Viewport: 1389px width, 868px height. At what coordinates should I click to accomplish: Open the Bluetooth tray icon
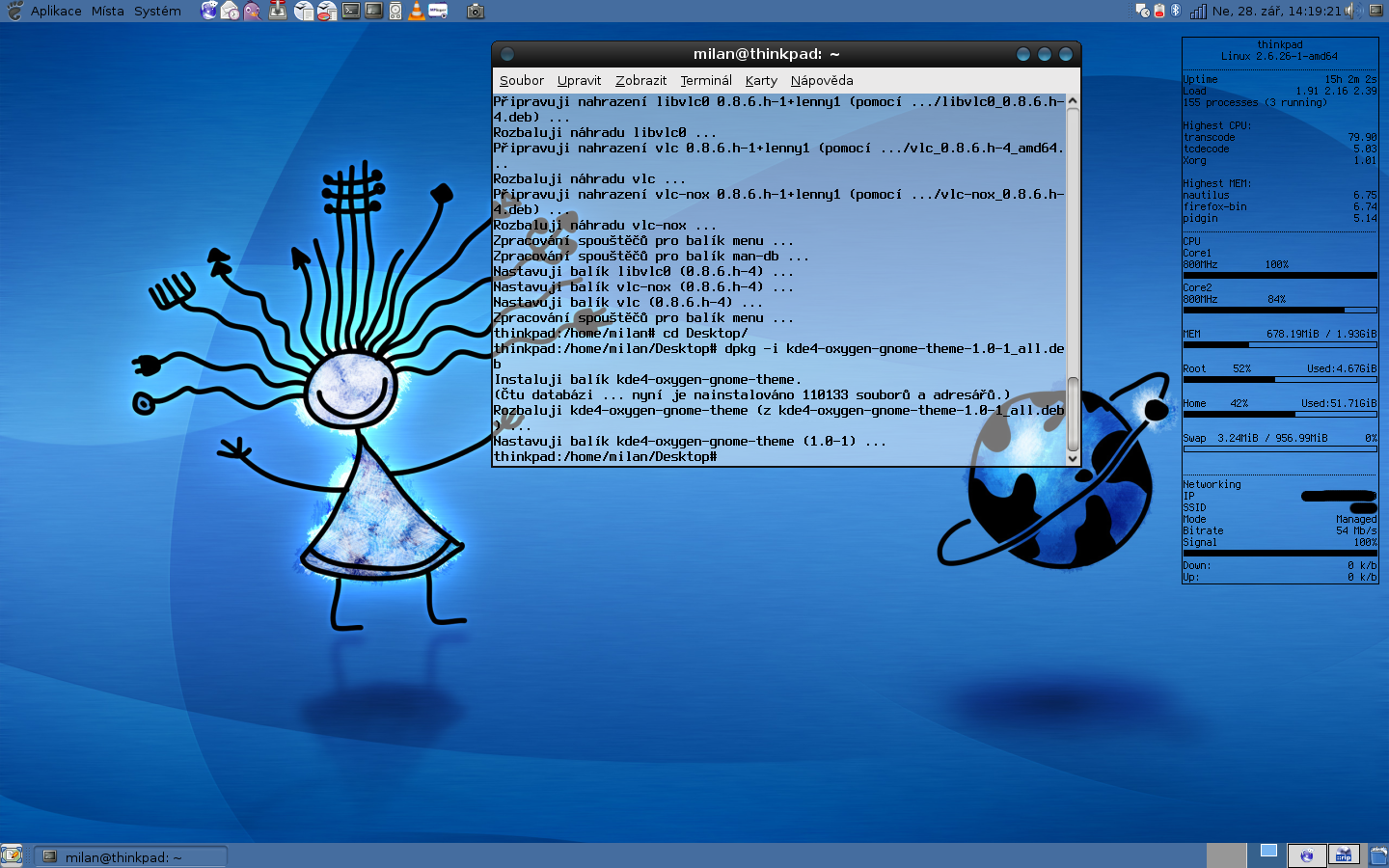(1176, 11)
